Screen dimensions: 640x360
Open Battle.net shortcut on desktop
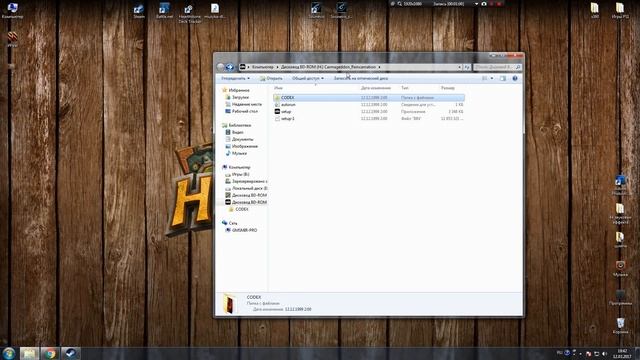(x=164, y=11)
